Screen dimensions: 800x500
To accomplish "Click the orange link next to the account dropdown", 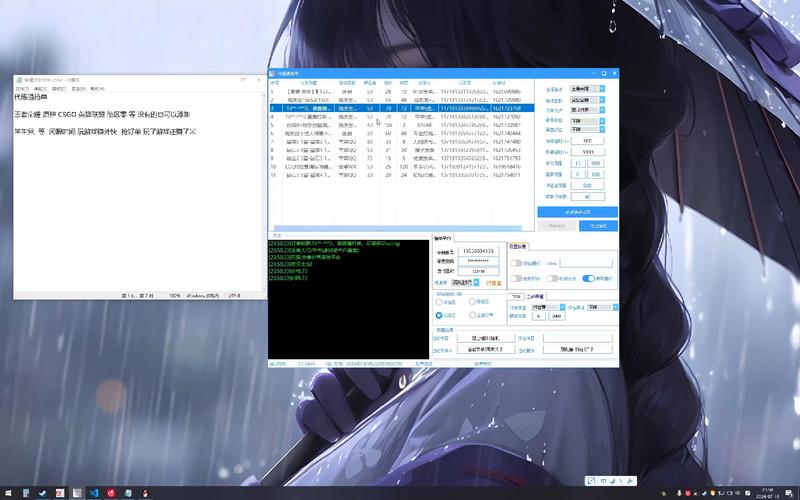I will tap(493, 282).
